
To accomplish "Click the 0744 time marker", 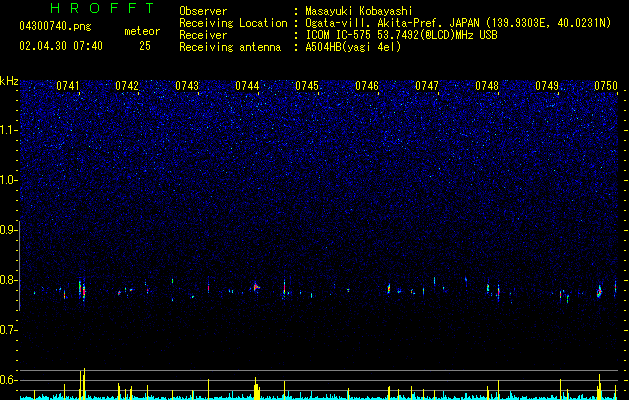I will pyautogui.click(x=247, y=86).
